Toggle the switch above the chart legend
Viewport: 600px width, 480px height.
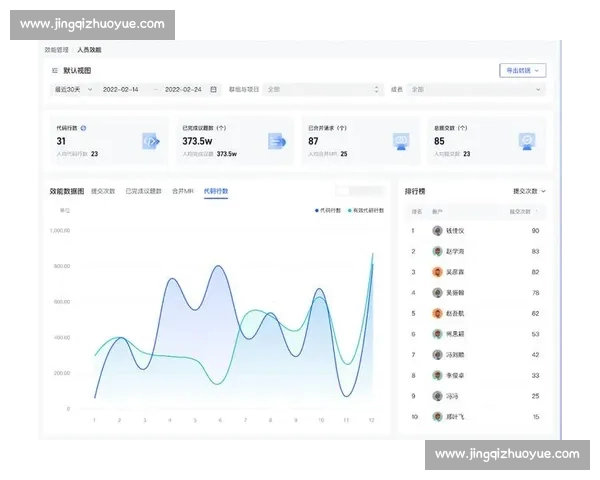(x=345, y=190)
